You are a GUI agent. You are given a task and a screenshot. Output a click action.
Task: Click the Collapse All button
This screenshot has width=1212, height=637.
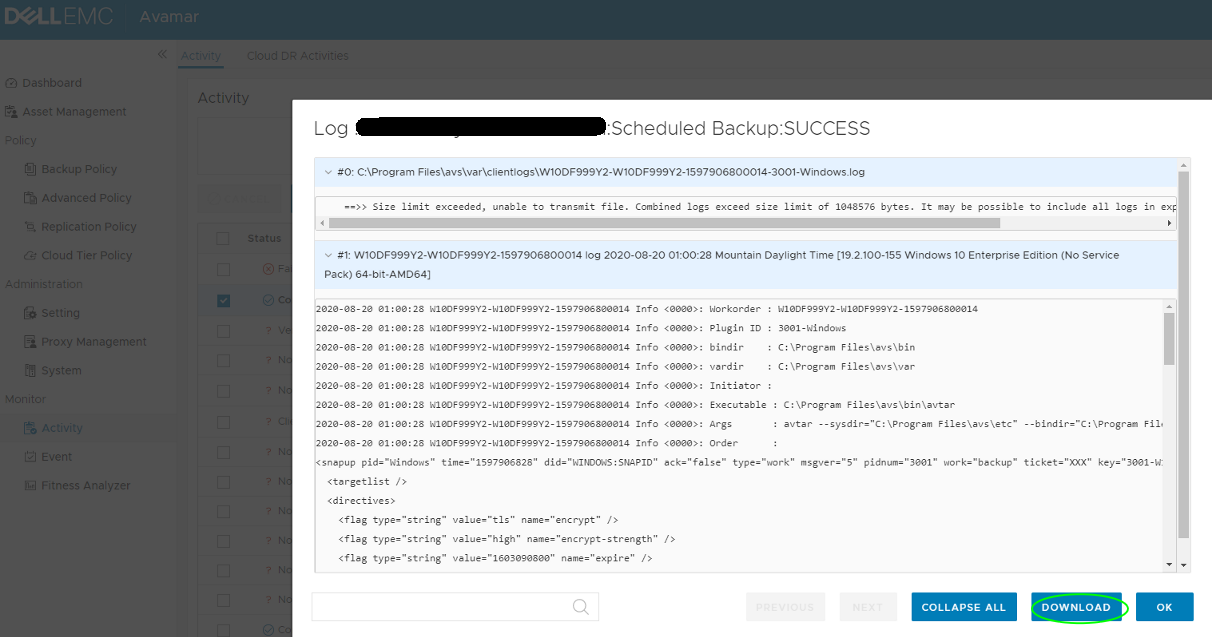pos(964,607)
